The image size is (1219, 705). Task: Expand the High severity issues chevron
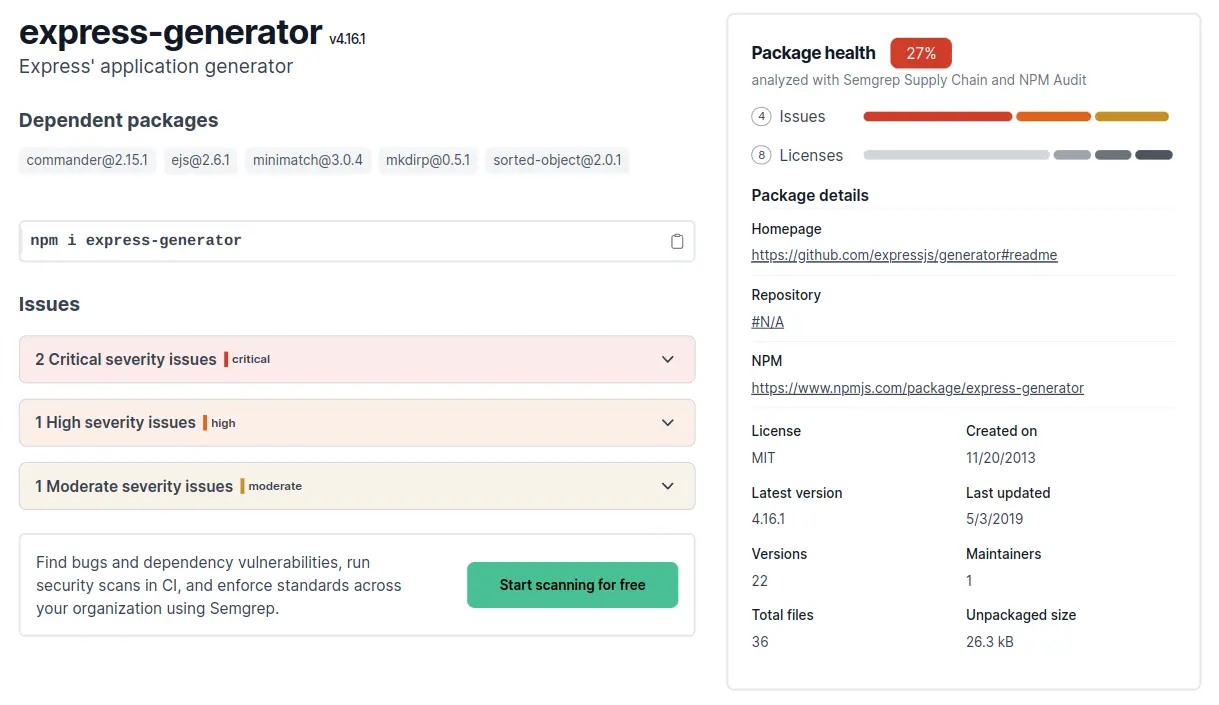[668, 422]
